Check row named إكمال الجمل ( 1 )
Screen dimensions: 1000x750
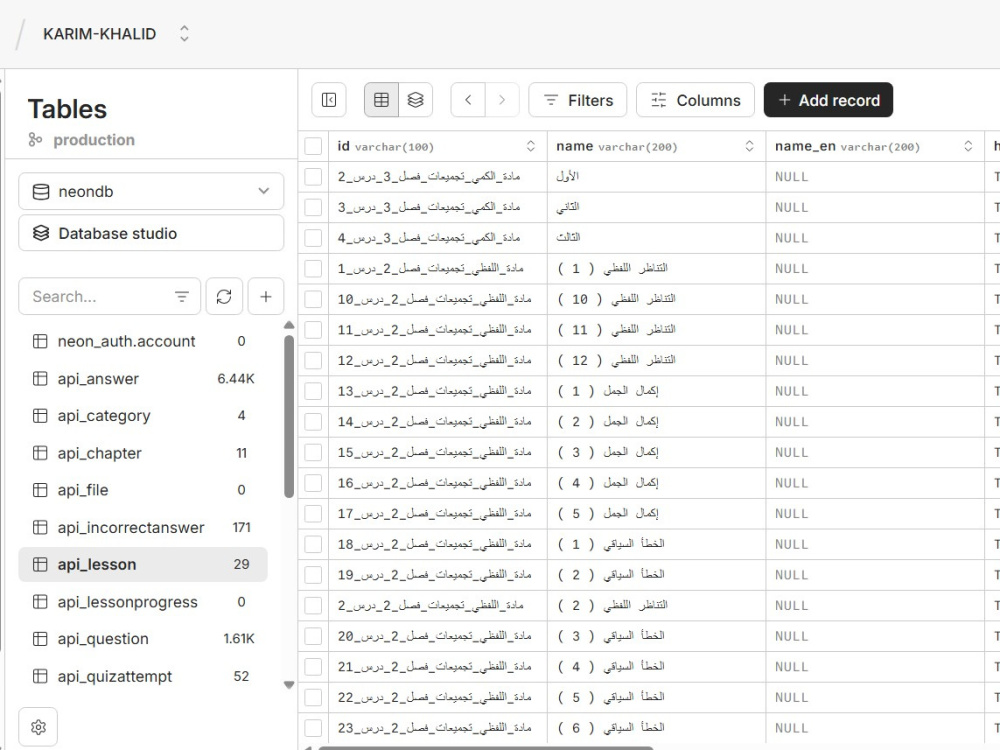point(313,391)
